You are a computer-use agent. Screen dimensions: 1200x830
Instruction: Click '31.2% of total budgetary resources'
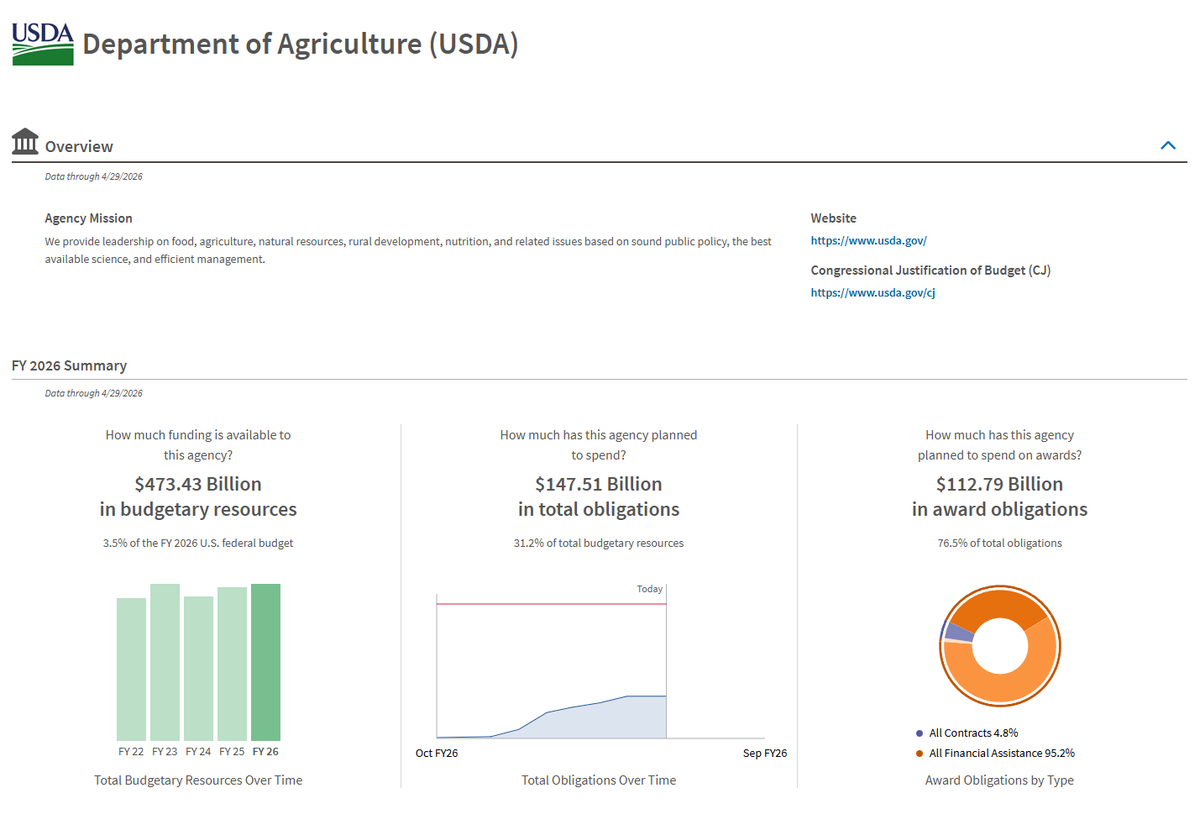pyautogui.click(x=598, y=543)
